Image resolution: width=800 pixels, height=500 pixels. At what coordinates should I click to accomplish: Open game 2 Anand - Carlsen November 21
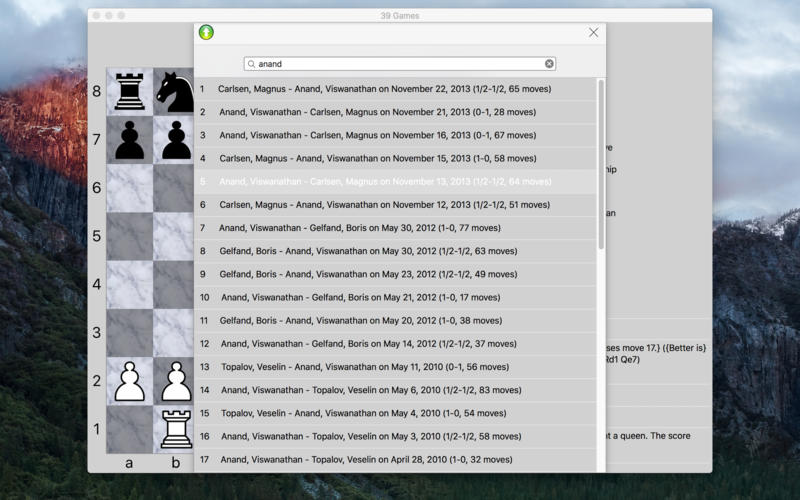395,112
